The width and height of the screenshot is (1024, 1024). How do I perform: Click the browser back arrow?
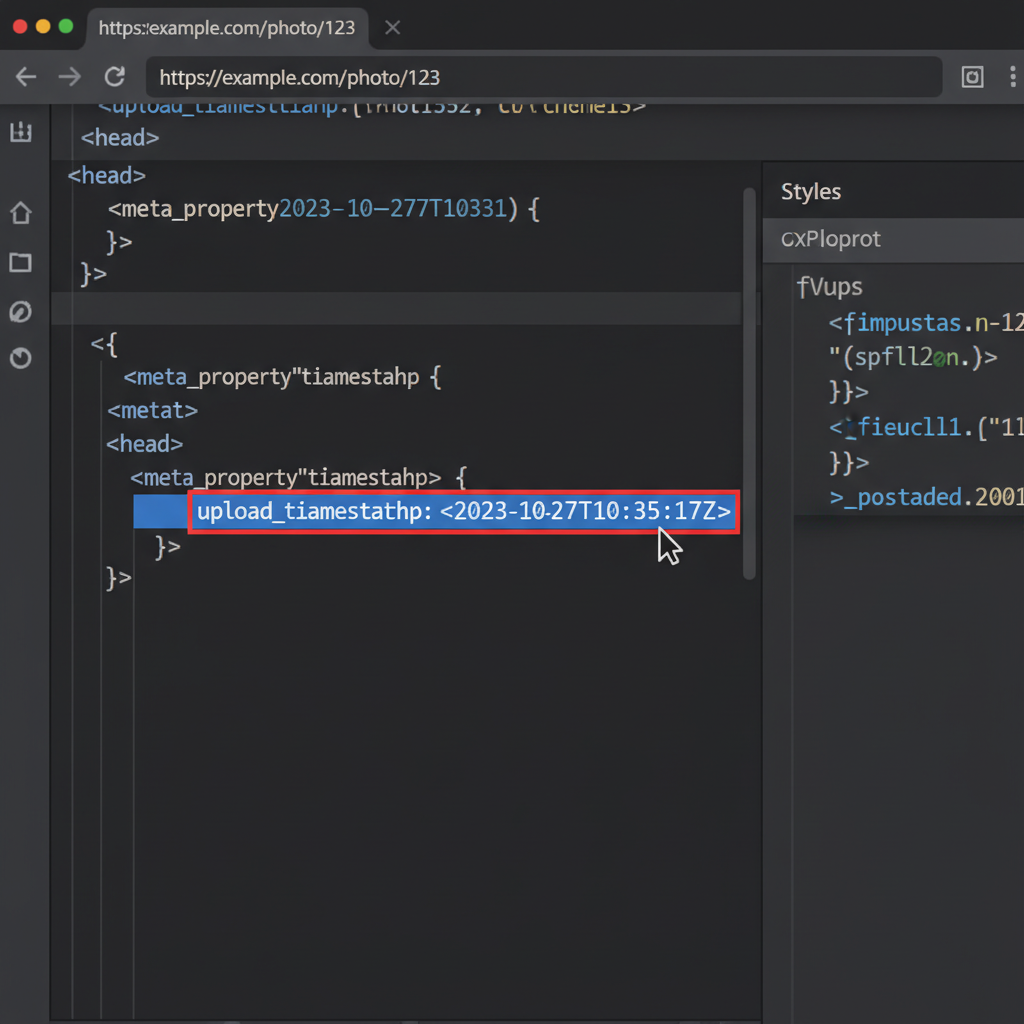click(x=25, y=77)
